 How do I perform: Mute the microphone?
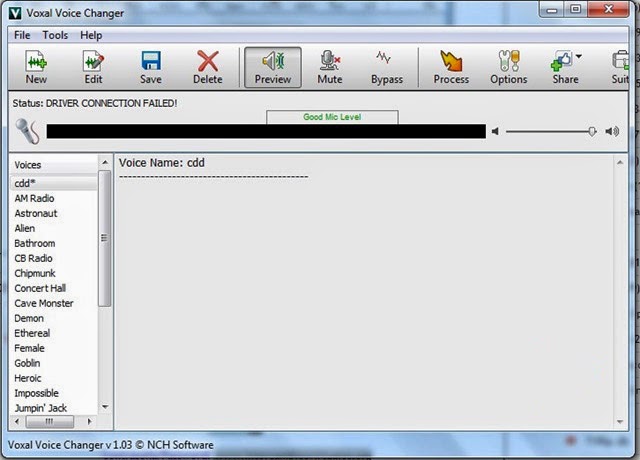coord(330,67)
